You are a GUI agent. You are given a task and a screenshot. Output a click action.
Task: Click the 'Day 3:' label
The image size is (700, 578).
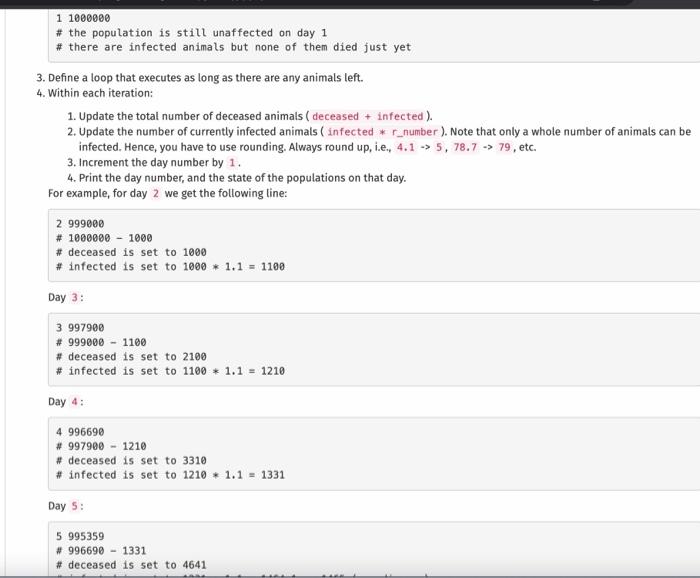tap(66, 297)
